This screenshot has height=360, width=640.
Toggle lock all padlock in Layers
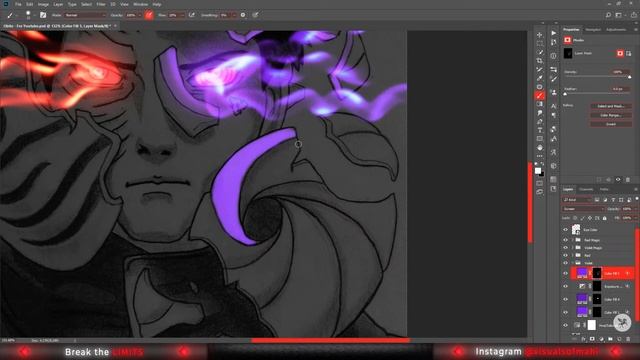(604, 218)
